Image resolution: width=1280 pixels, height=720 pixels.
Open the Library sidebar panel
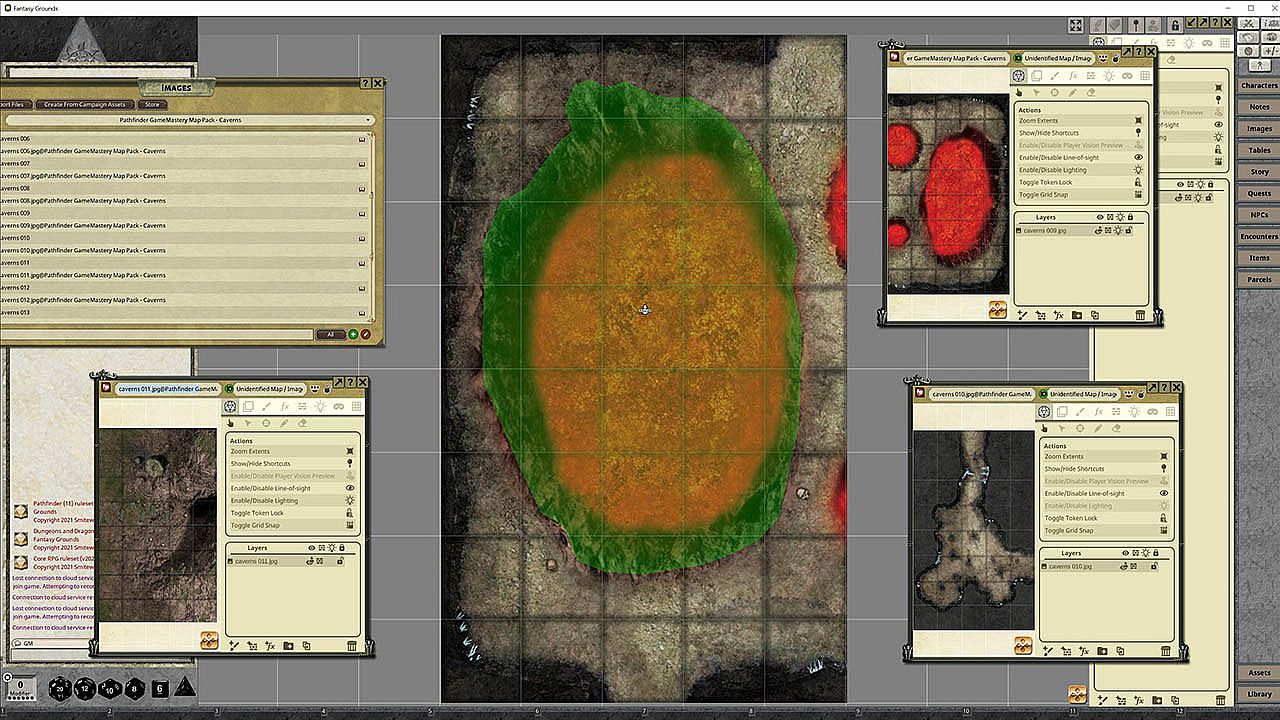point(1258,694)
